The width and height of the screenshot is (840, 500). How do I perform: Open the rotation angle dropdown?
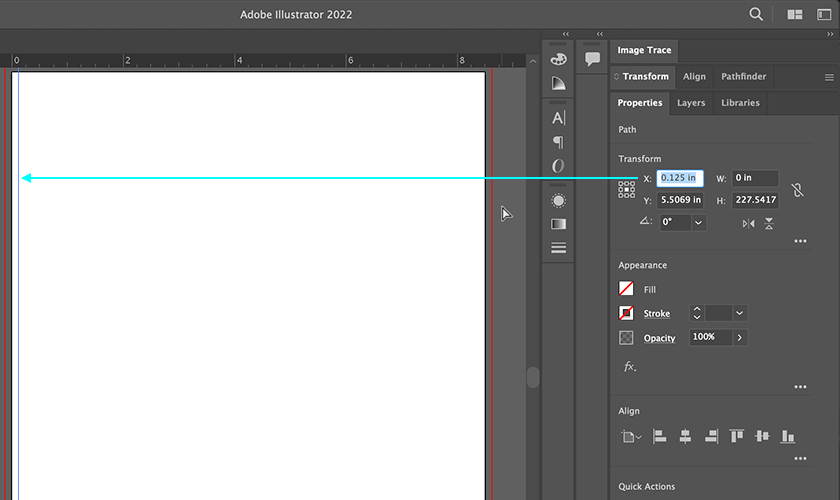pos(698,222)
